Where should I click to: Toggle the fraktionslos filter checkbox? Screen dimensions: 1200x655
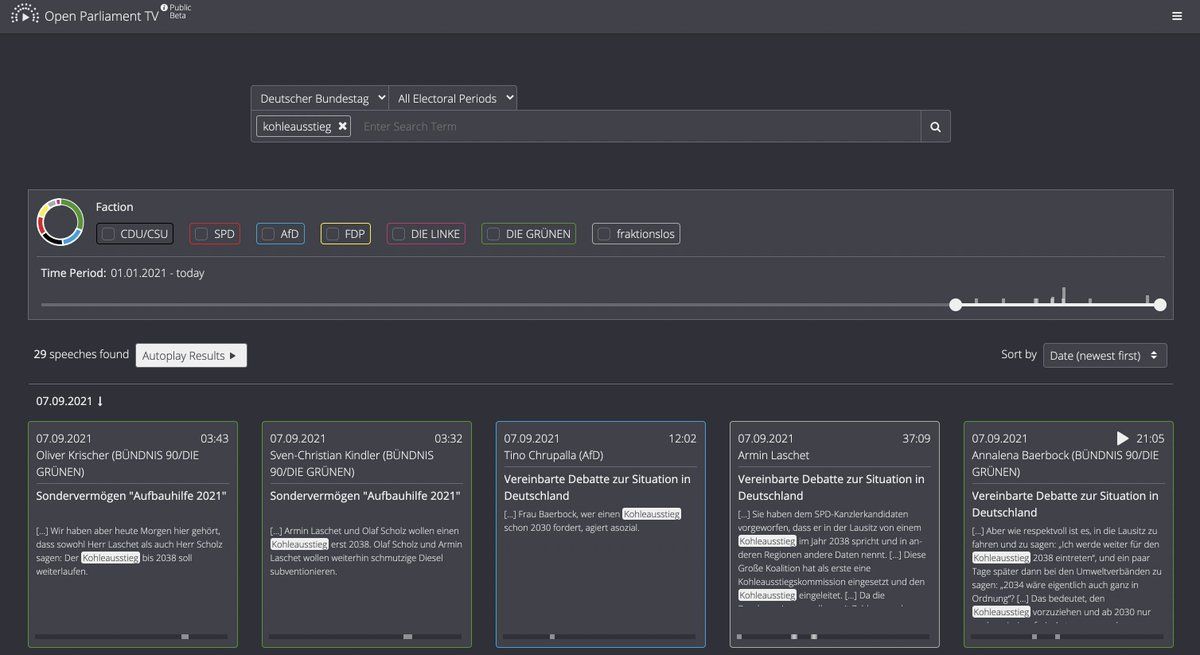(x=604, y=234)
